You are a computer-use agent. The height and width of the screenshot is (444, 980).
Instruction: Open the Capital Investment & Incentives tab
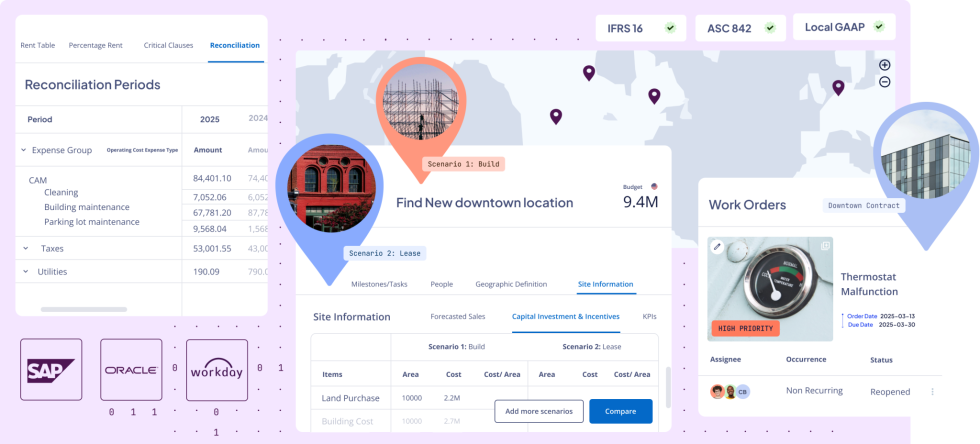tap(565, 316)
